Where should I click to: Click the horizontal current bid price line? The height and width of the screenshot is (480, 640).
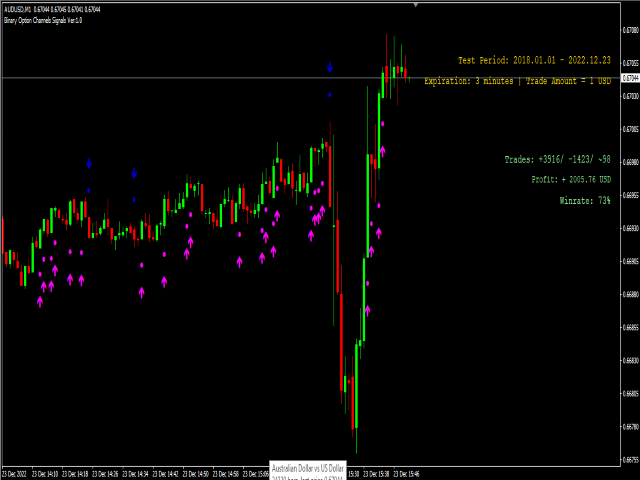tap(311, 78)
